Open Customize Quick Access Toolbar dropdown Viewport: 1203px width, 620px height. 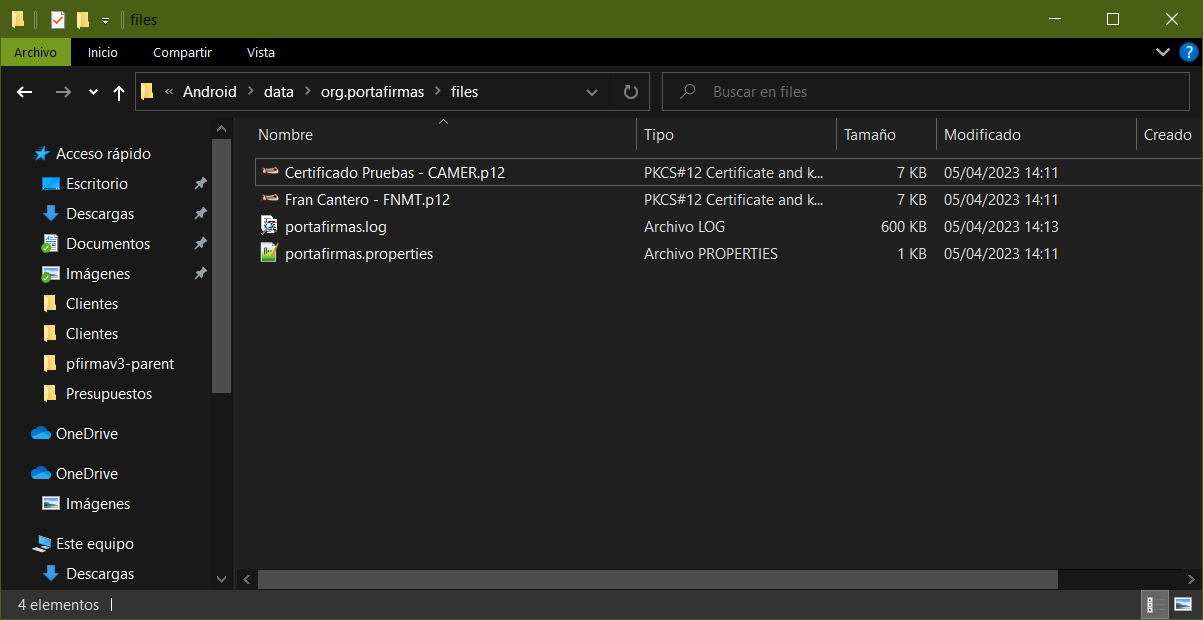tap(105, 20)
